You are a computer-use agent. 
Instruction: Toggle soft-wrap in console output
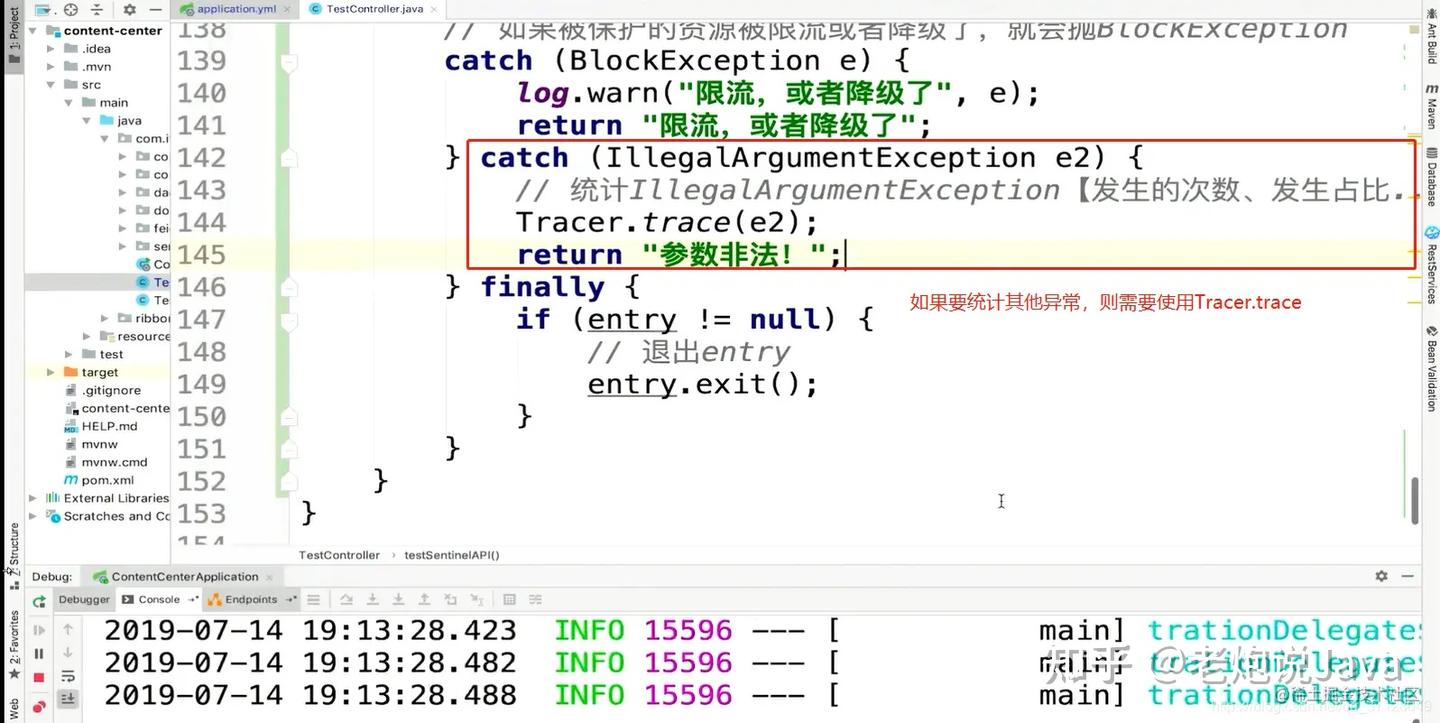[68, 677]
